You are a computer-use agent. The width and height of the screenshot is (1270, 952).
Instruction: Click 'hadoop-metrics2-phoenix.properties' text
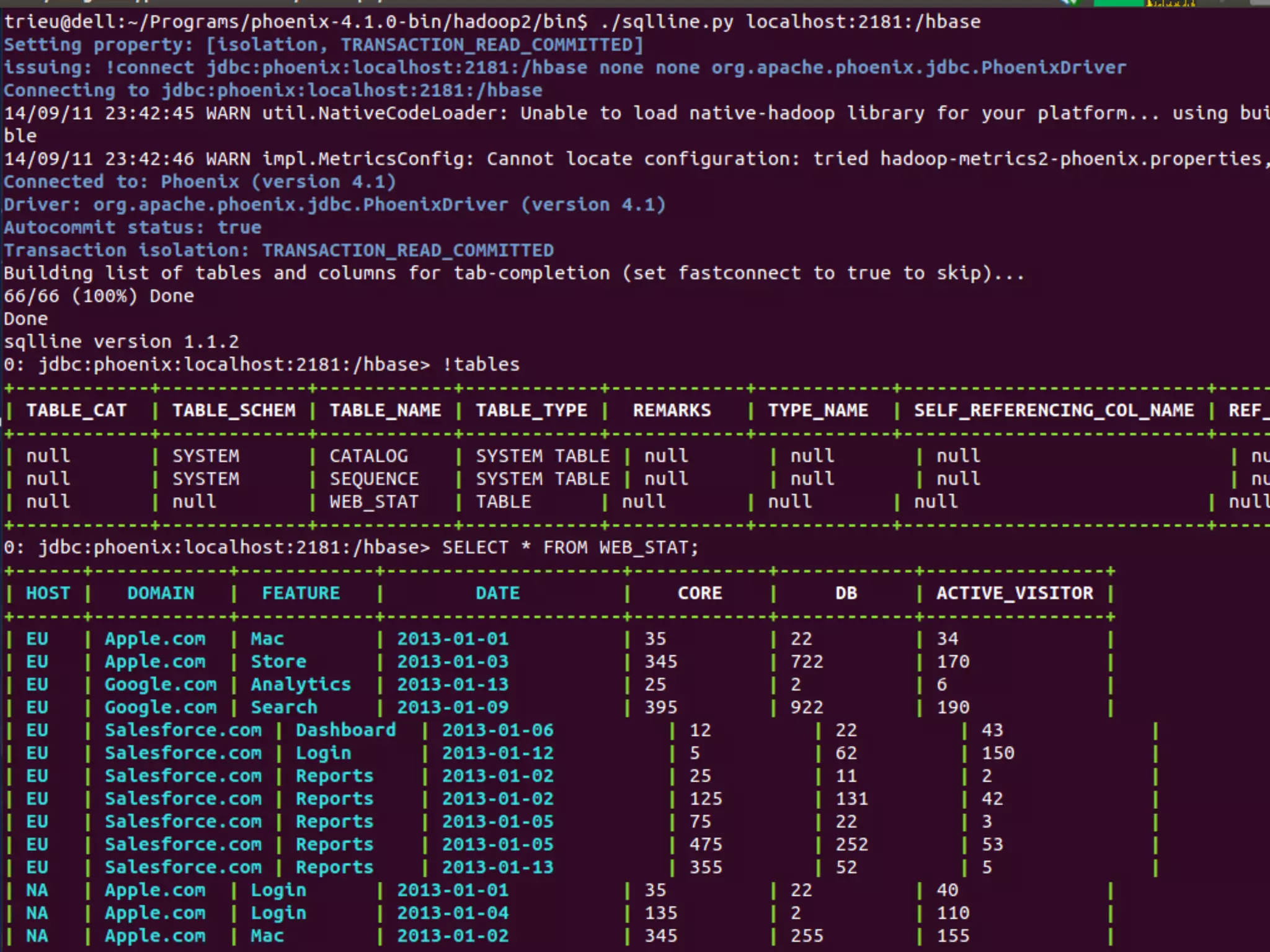coord(1071,159)
